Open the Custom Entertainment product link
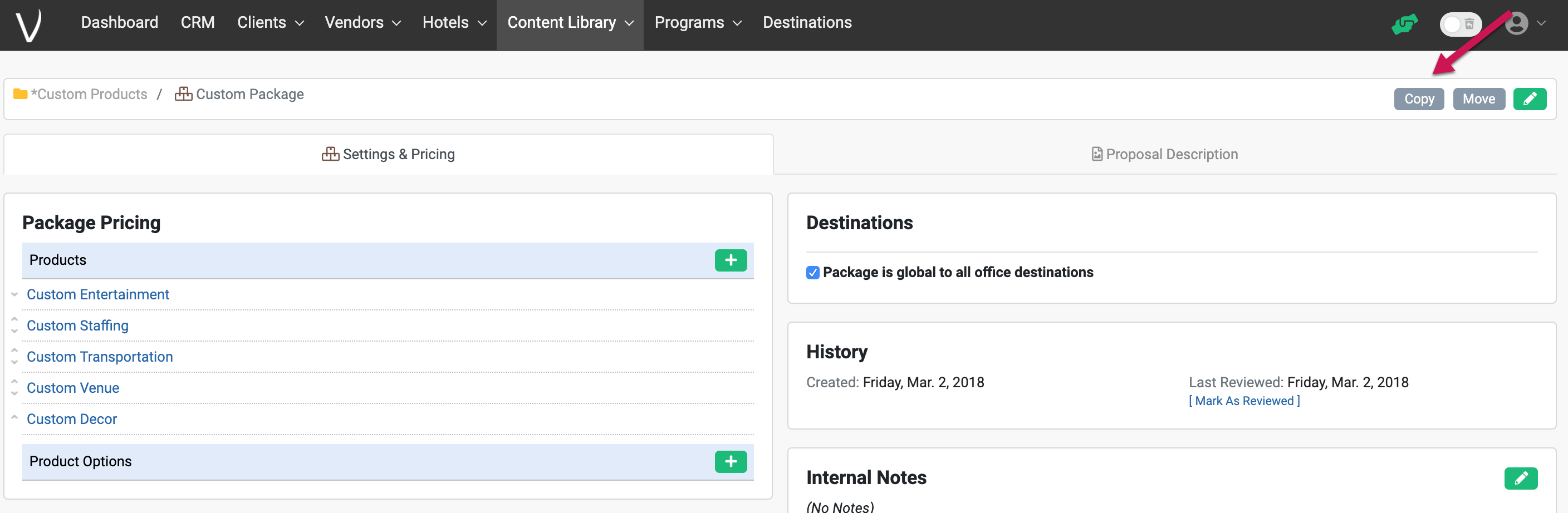This screenshot has width=1568, height=513. click(98, 294)
